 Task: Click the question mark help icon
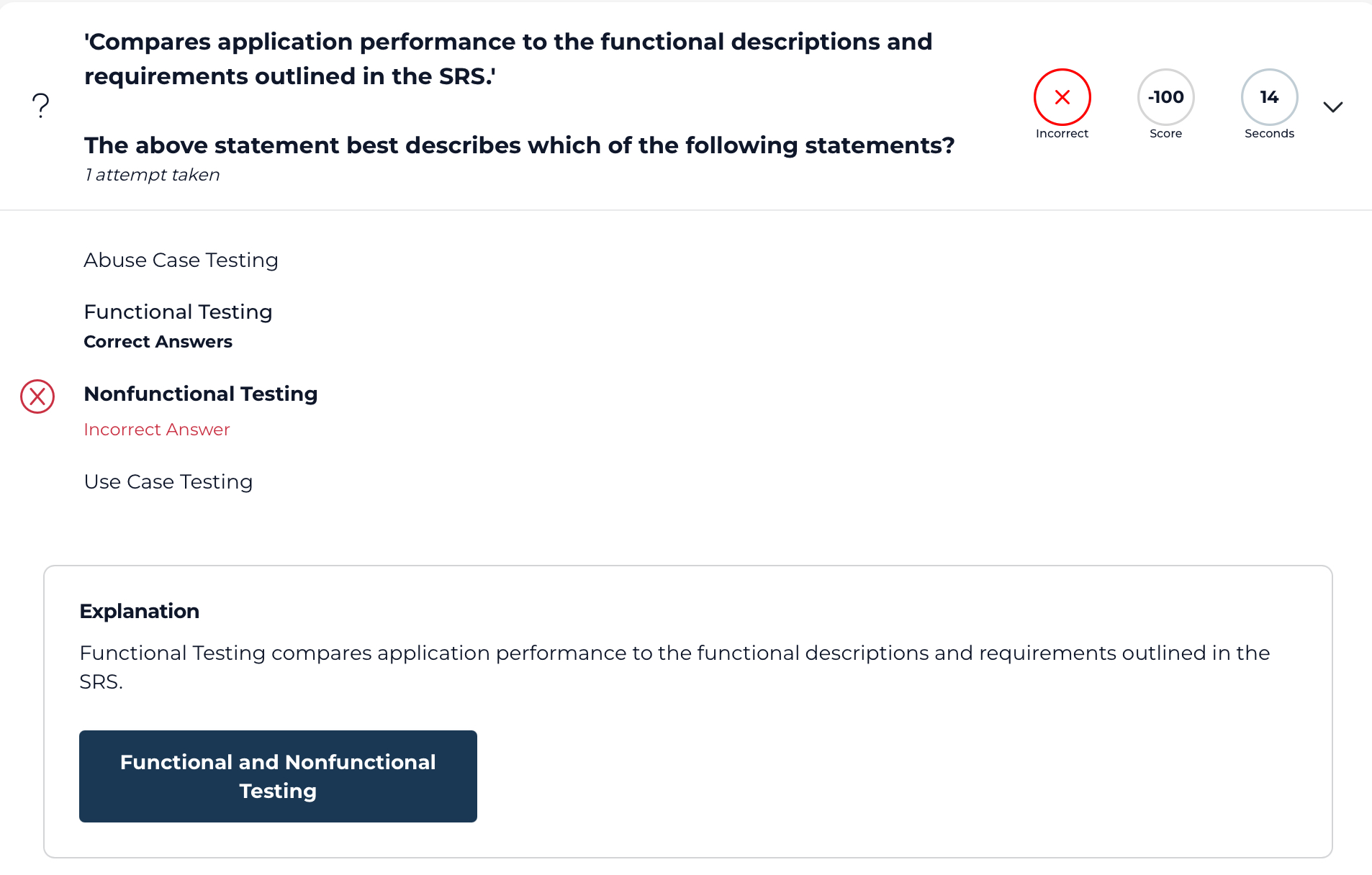coord(40,105)
